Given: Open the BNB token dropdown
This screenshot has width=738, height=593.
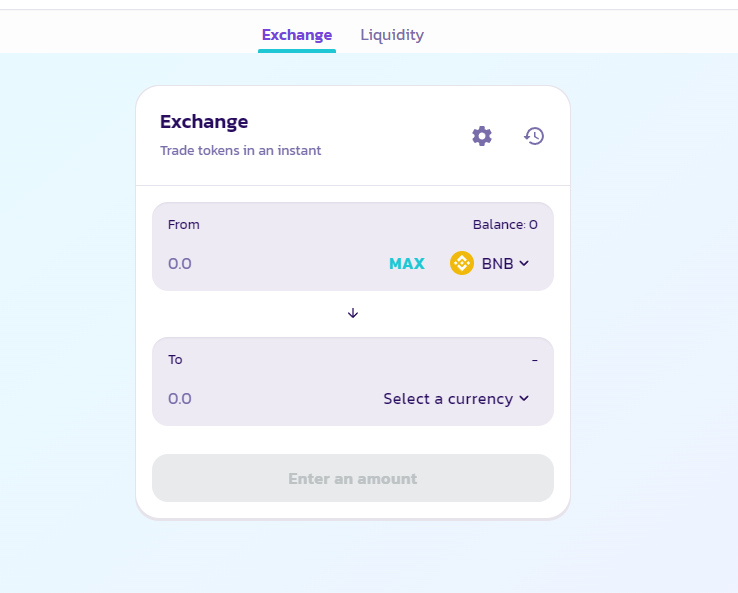Looking at the screenshot, I should [490, 264].
